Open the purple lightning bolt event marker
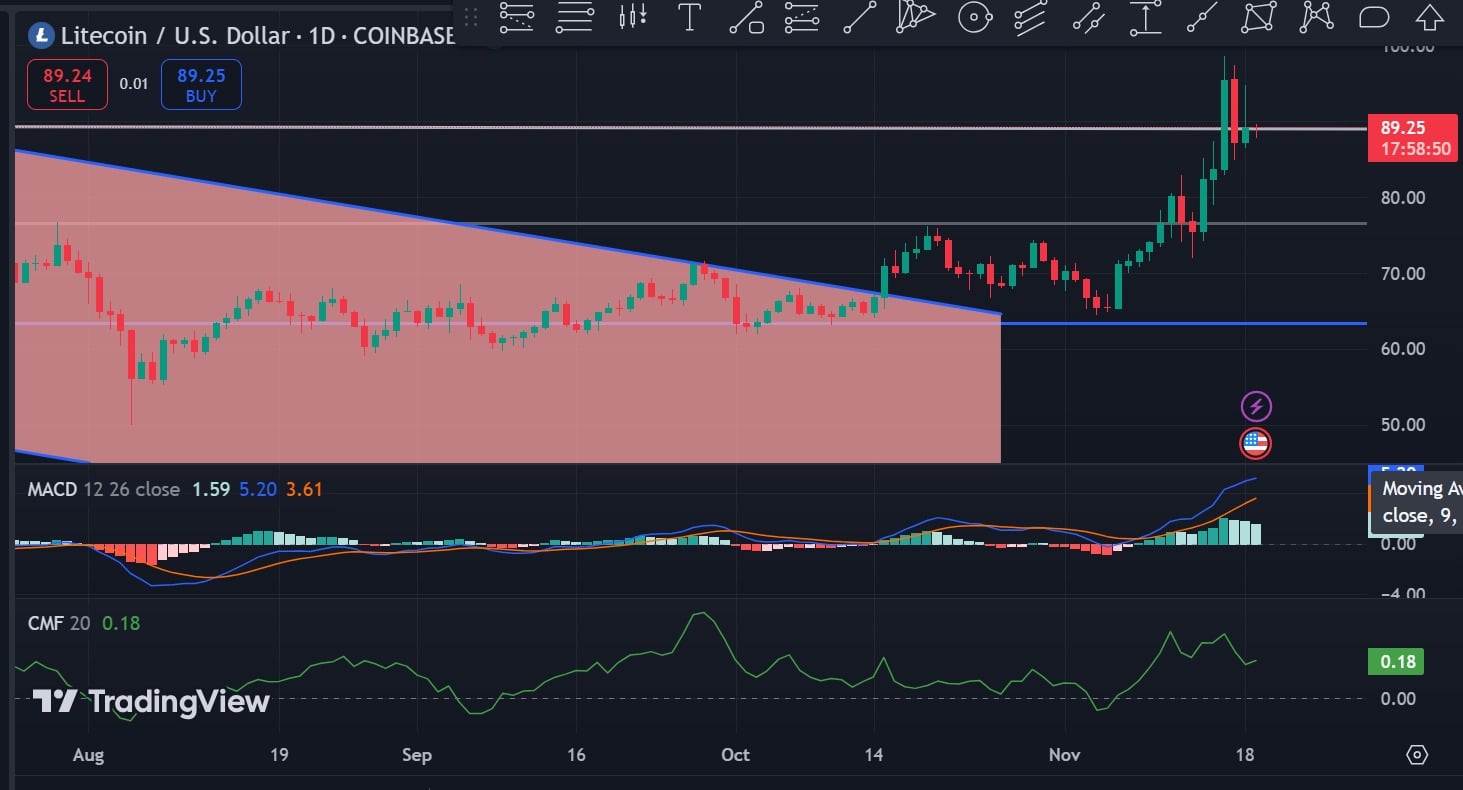 (1256, 406)
